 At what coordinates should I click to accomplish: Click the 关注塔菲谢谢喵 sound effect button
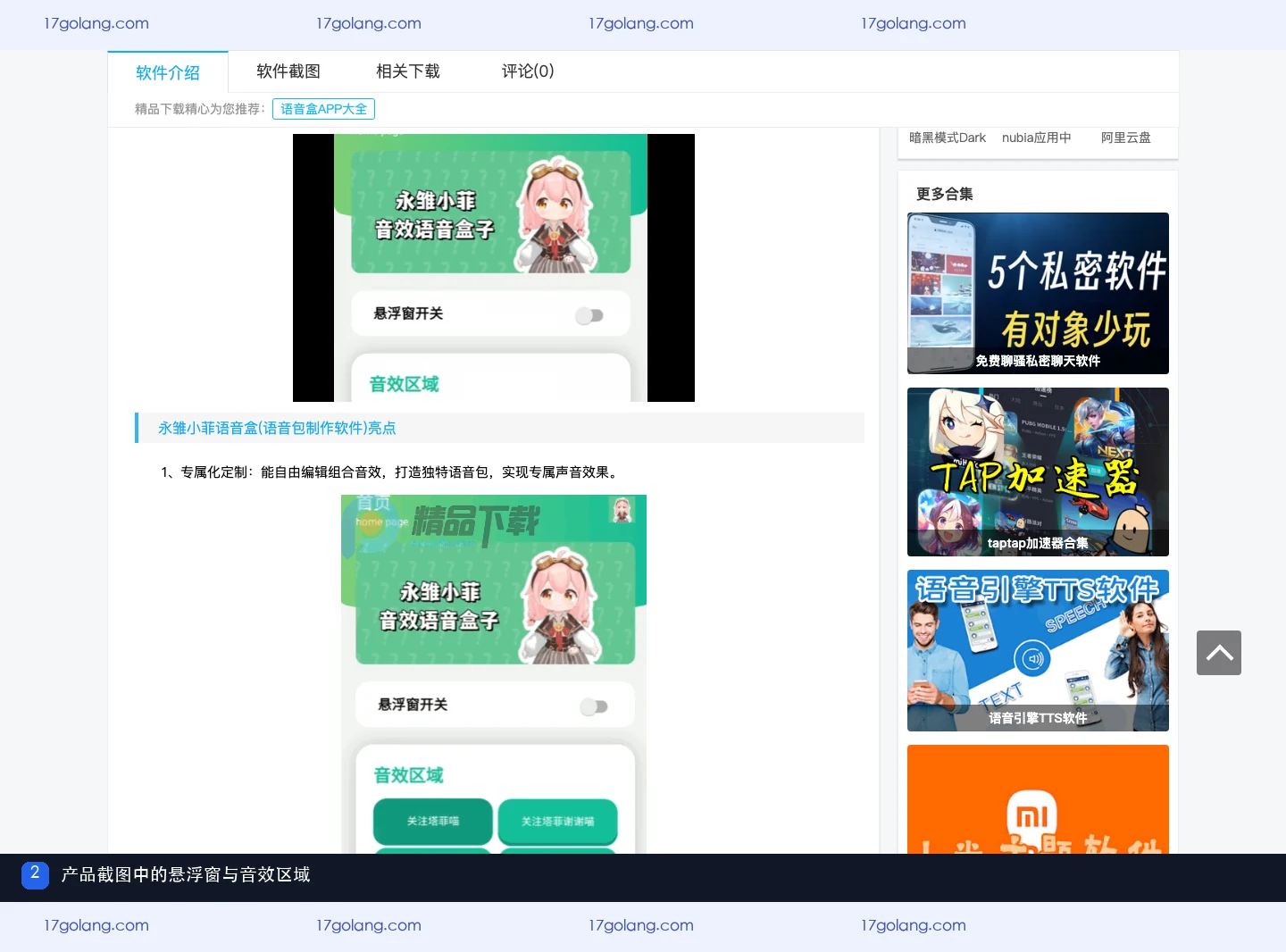click(x=557, y=822)
